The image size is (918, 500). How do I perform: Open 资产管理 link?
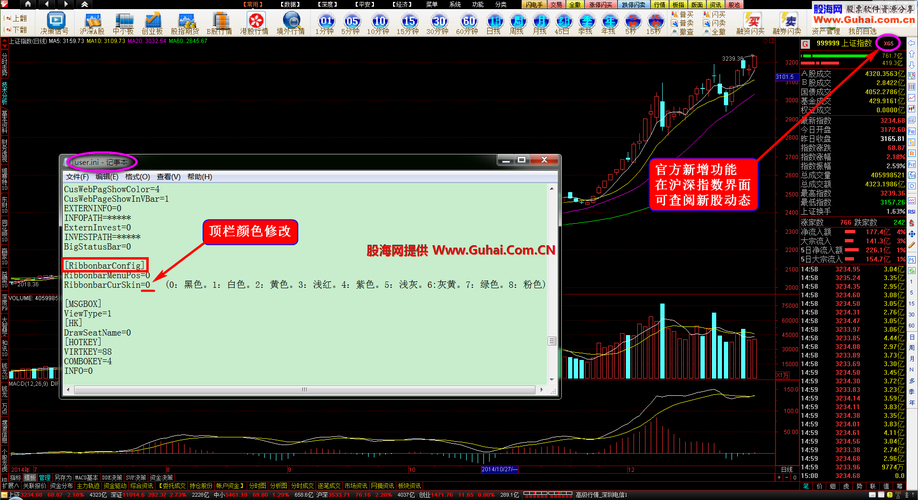click(x=825, y=31)
